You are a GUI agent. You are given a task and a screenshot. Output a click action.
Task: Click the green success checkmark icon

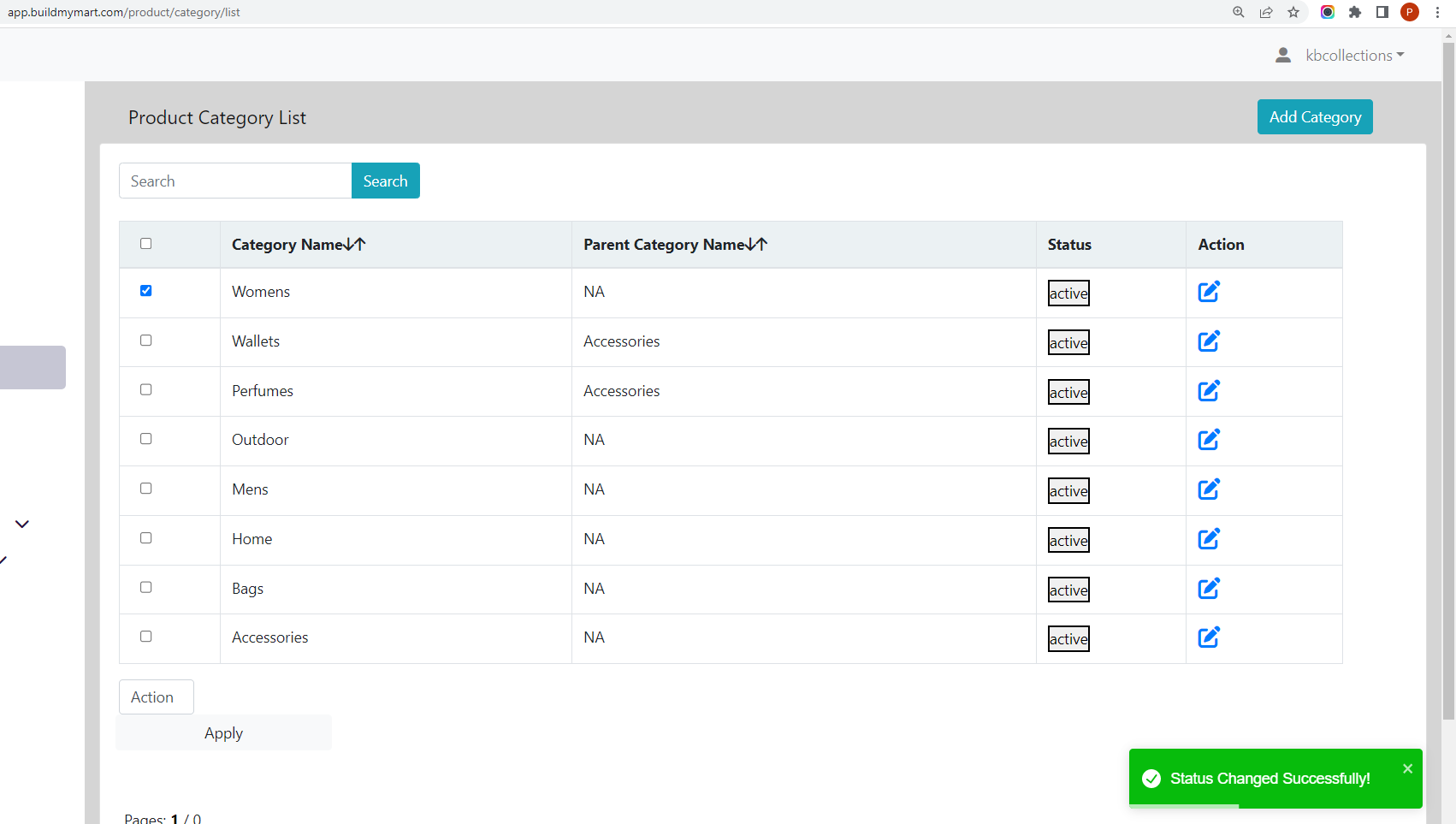tap(1151, 779)
